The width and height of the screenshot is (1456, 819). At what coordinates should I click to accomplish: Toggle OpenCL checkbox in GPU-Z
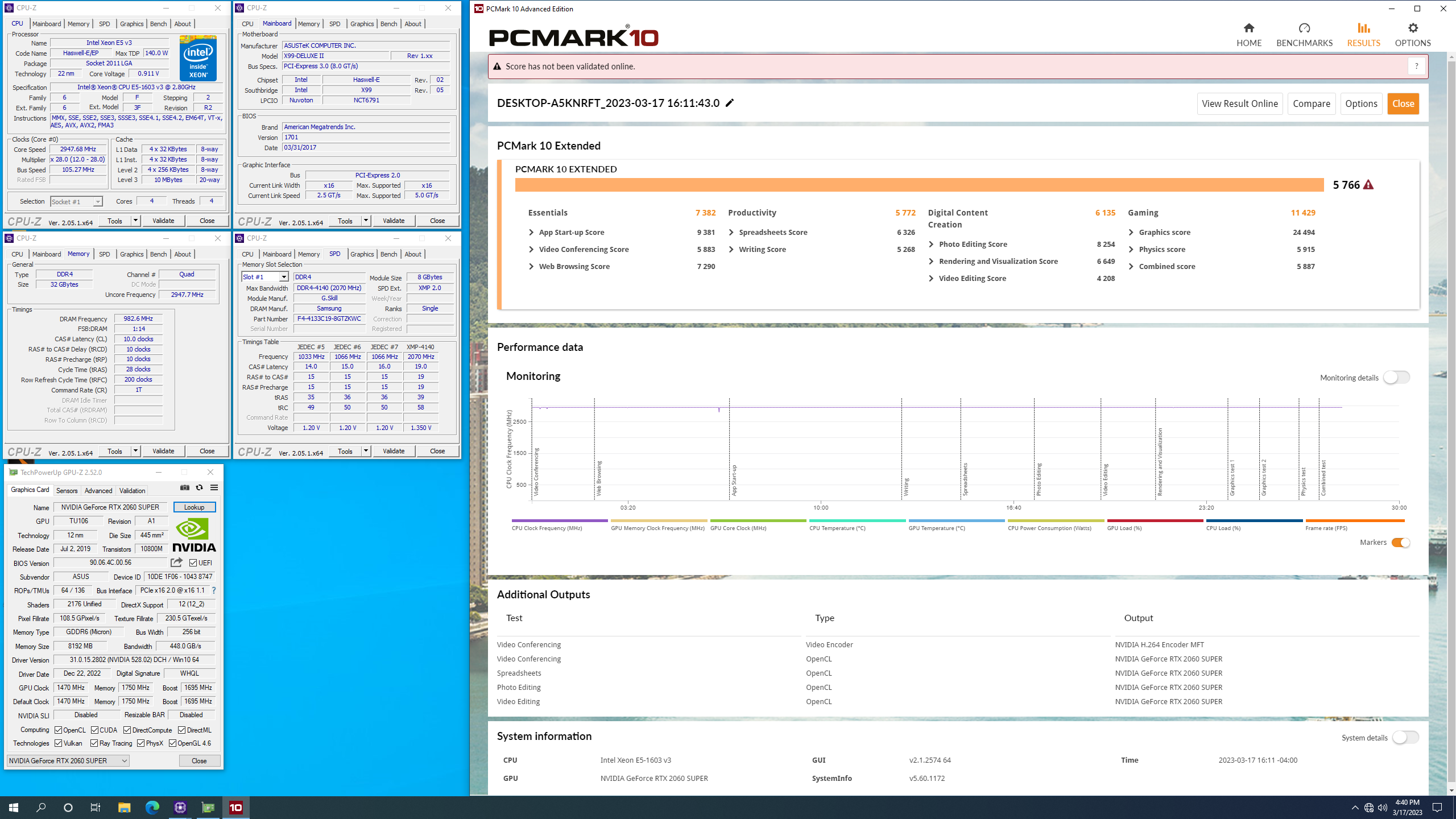pyautogui.click(x=58, y=730)
